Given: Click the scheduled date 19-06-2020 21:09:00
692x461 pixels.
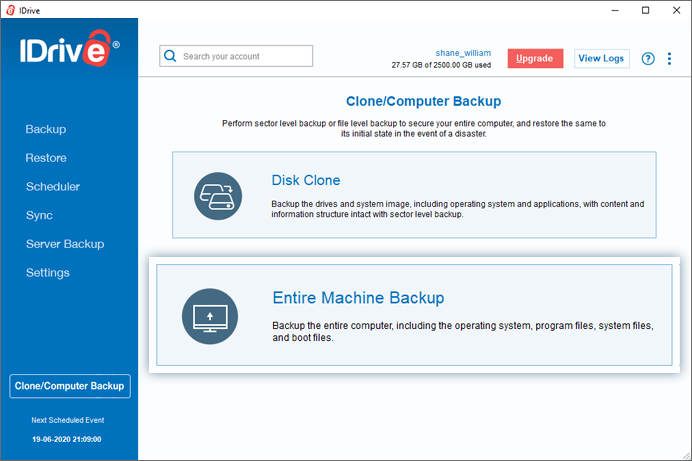Looking at the screenshot, I should [67, 439].
